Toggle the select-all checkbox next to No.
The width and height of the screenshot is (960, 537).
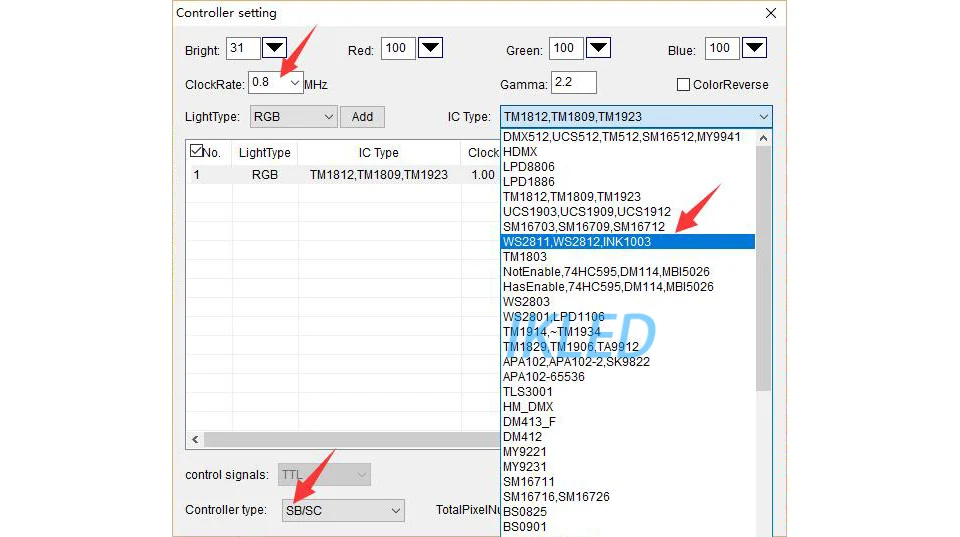click(x=196, y=151)
